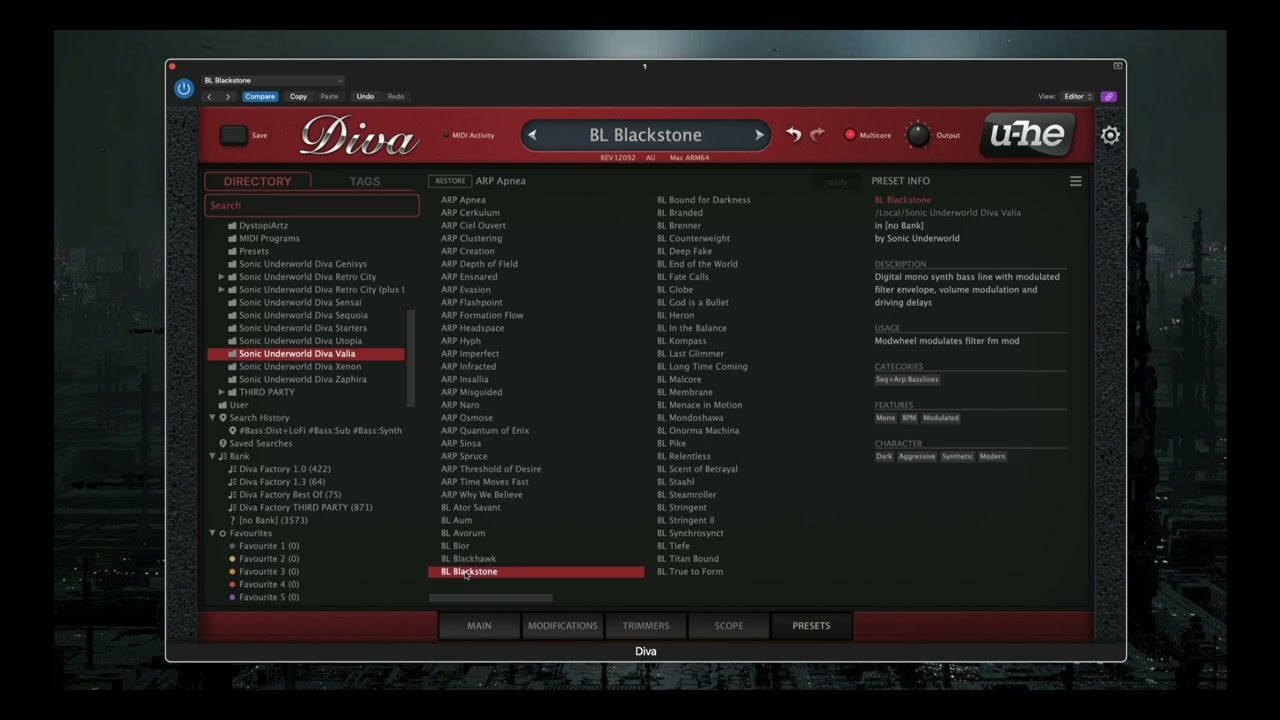Image resolution: width=1280 pixels, height=720 pixels.
Task: Click the Output volume knob
Action: pos(917,135)
